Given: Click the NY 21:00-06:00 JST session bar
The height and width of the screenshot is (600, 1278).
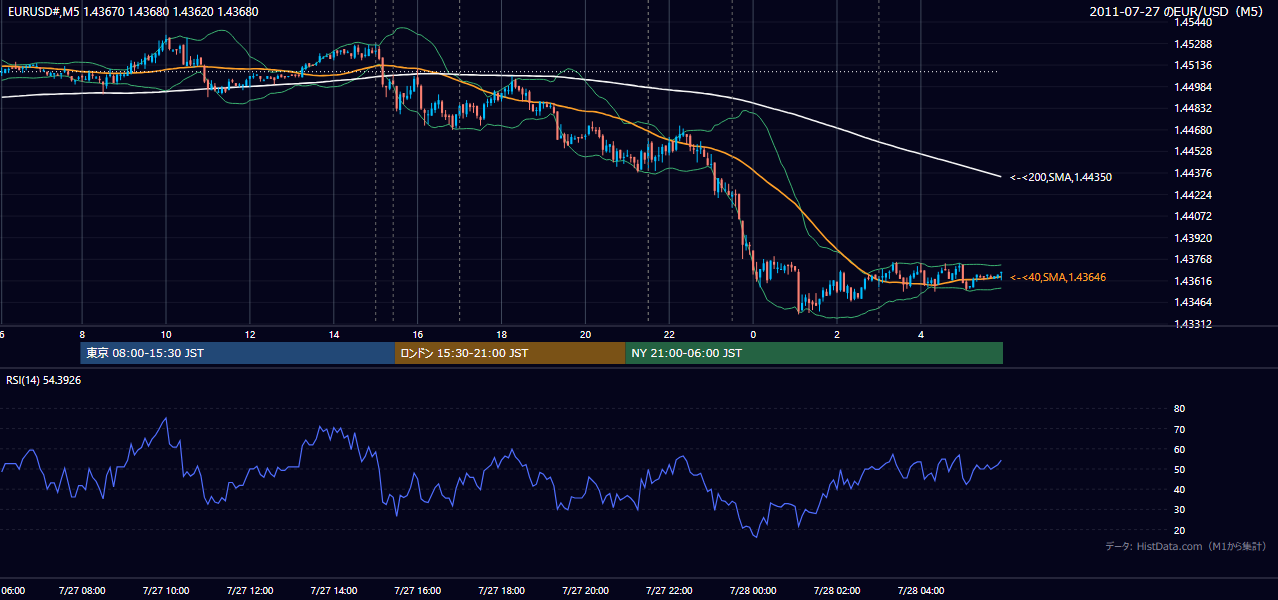Looking at the screenshot, I should pos(814,353).
